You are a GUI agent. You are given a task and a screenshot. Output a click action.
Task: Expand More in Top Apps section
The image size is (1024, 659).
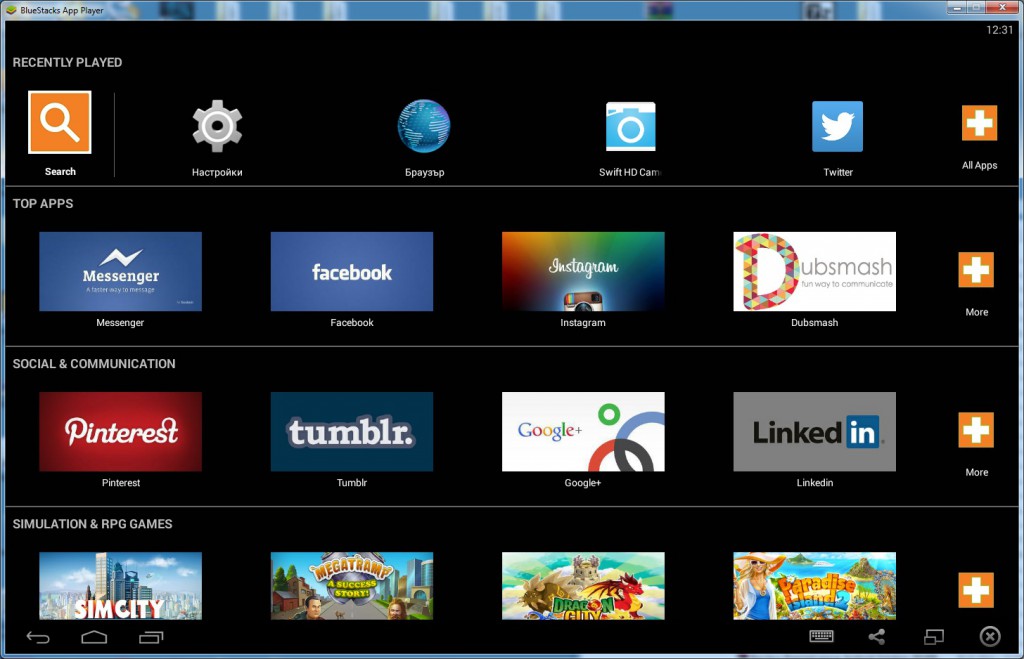coord(976,270)
